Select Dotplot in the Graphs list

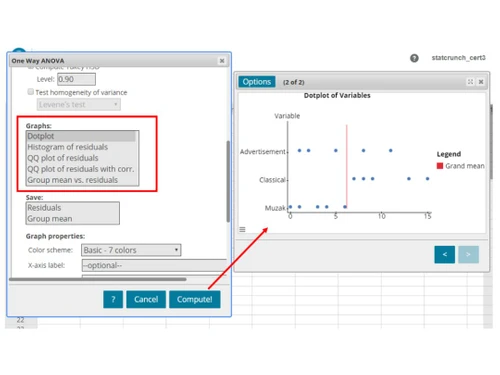(x=81, y=136)
